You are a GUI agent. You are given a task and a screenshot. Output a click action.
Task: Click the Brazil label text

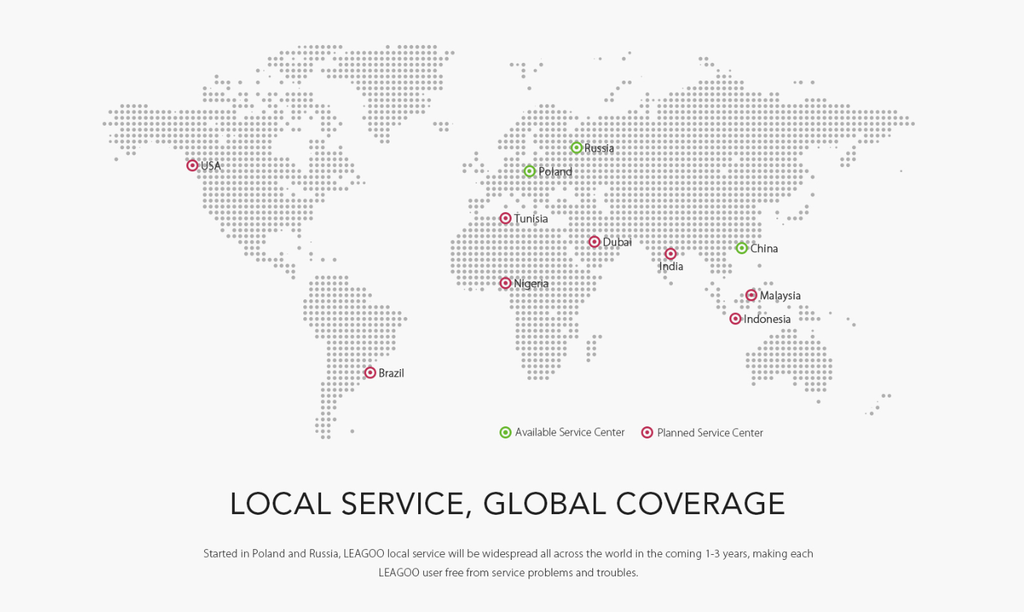(391, 373)
